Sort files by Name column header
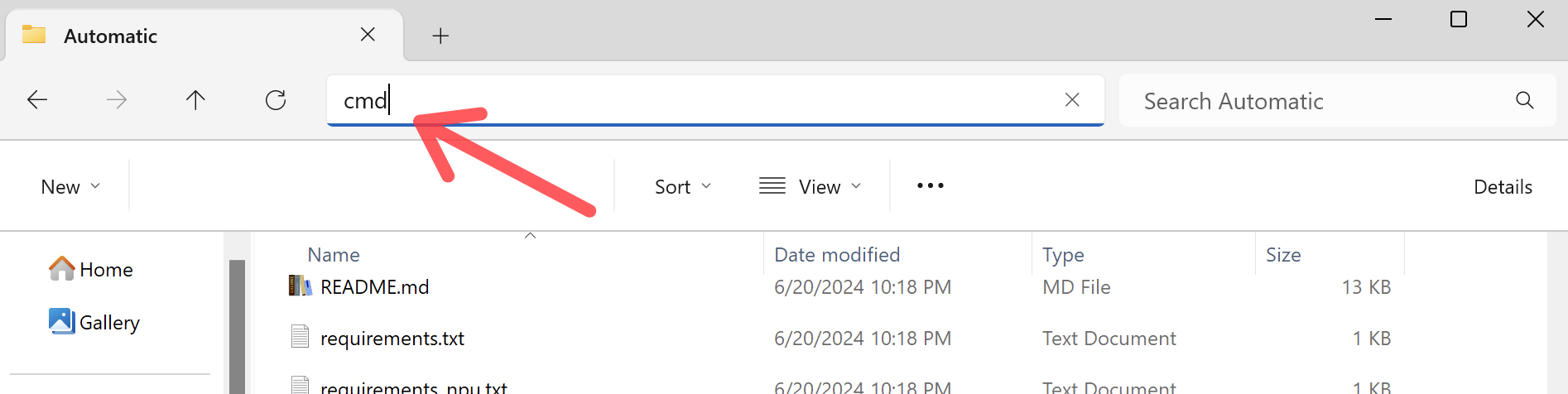Viewport: 1568px width, 394px height. (x=334, y=255)
